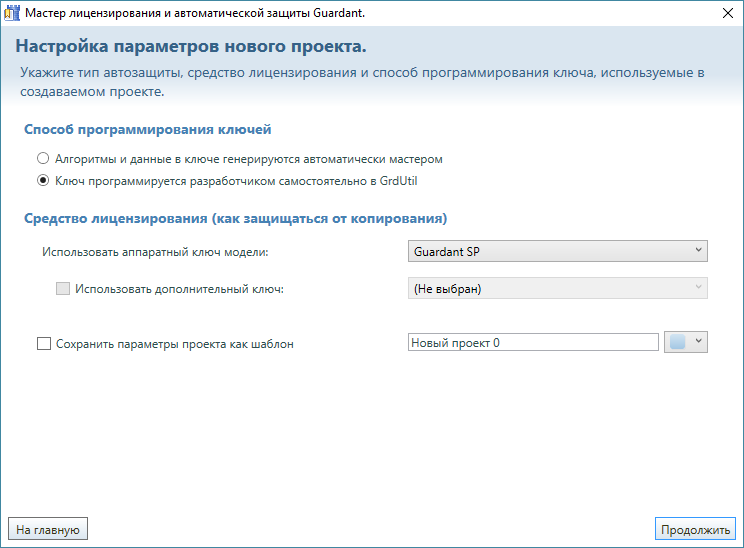Image resolution: width=744 pixels, height=548 pixels.
Task: Expand the arrow beside the color swatch
Action: [x=699, y=342]
